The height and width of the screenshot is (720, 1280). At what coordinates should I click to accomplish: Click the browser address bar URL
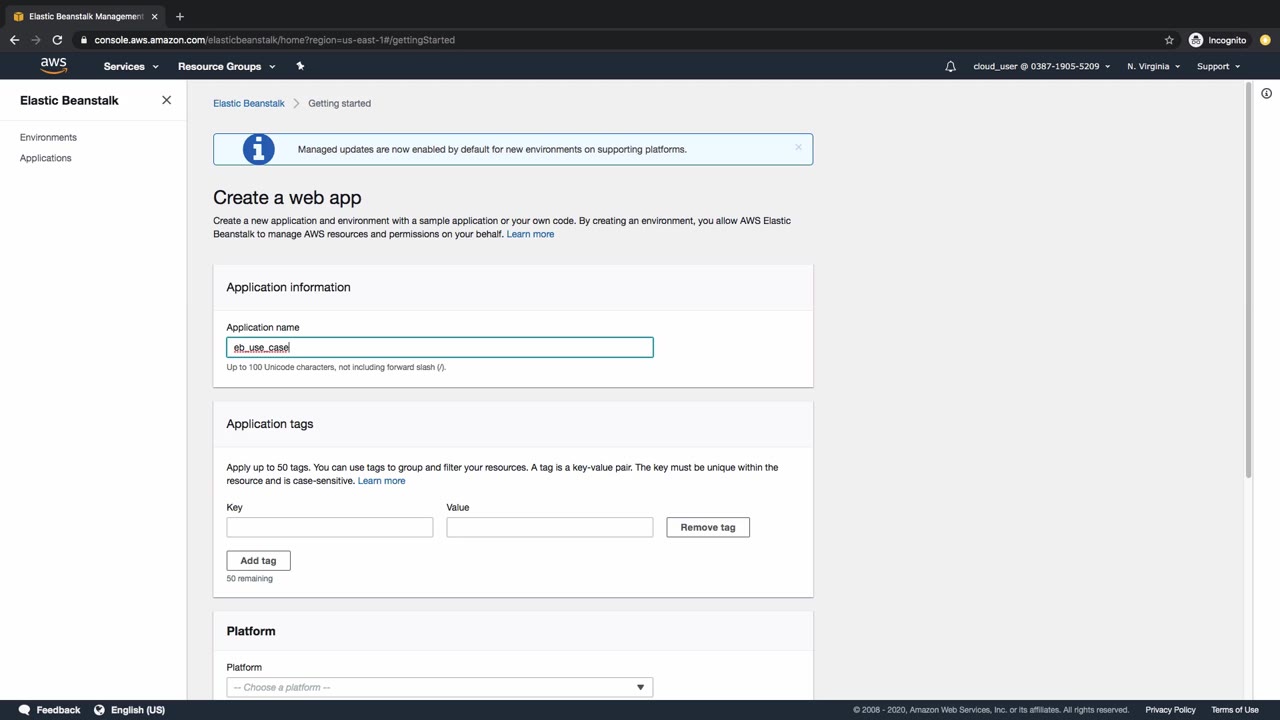pos(275,40)
